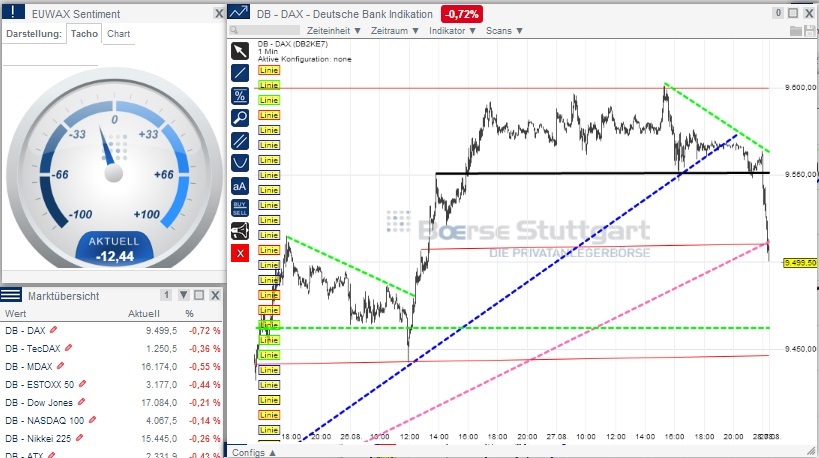819x458 pixels.
Task: Select the DB - TecDAX row name
Action: point(33,348)
